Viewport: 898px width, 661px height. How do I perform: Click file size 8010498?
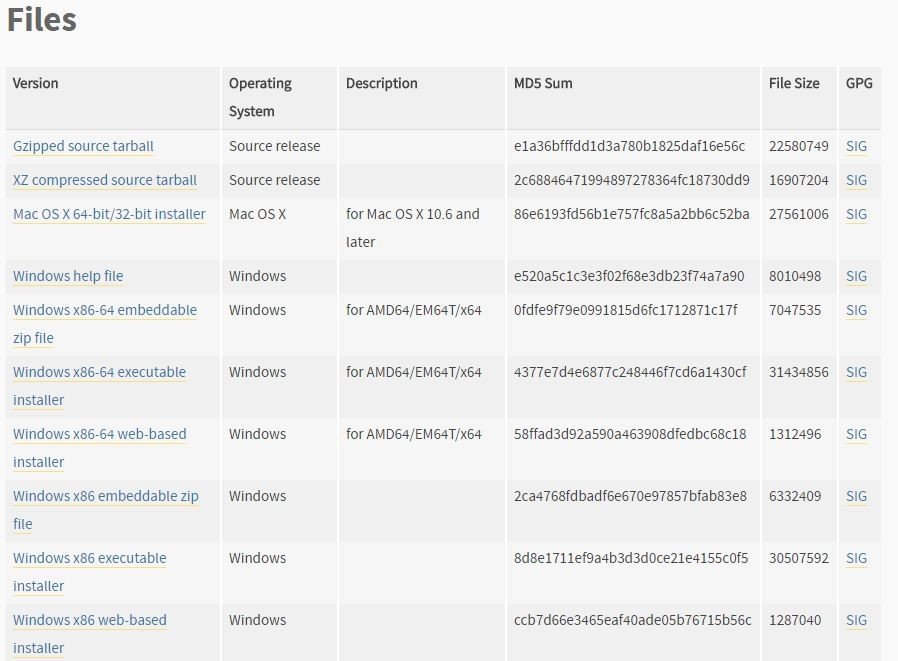[795, 276]
